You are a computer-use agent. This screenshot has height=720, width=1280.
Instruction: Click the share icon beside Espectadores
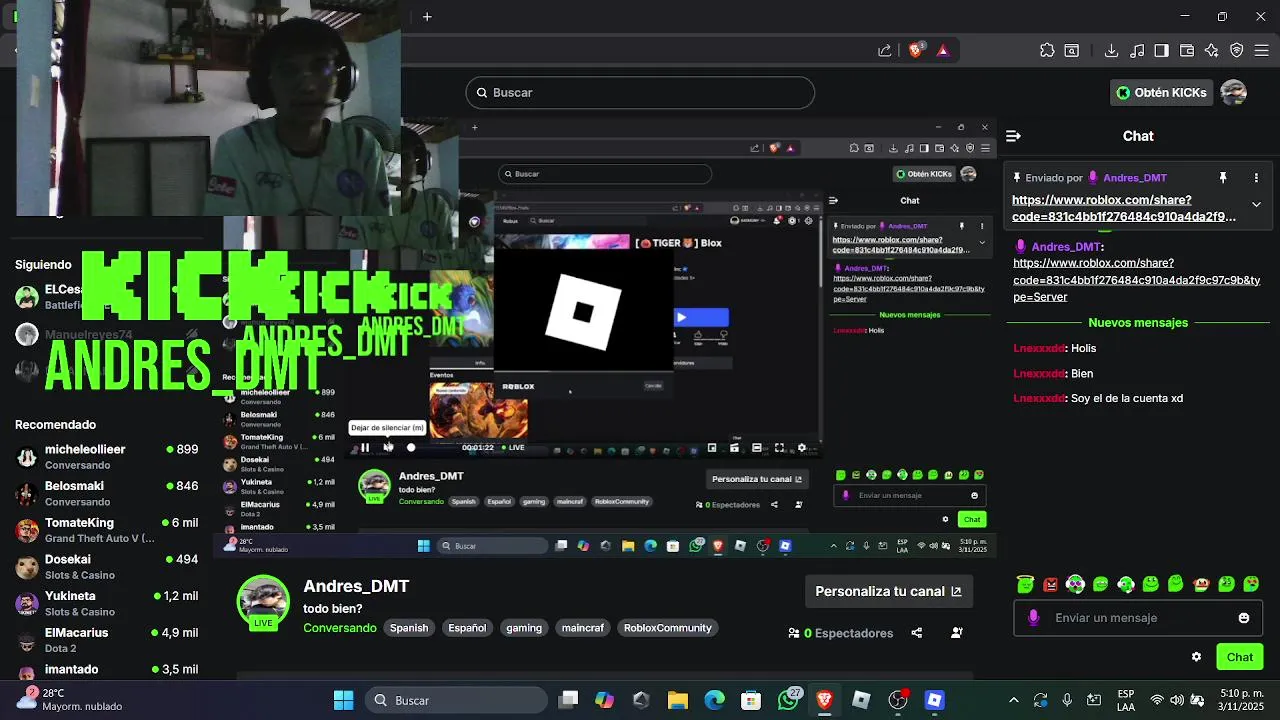pos(917,633)
